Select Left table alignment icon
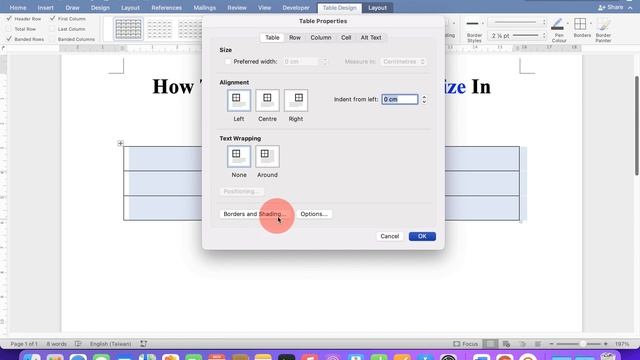Screen dimensions: 640x360 click(x=239, y=100)
